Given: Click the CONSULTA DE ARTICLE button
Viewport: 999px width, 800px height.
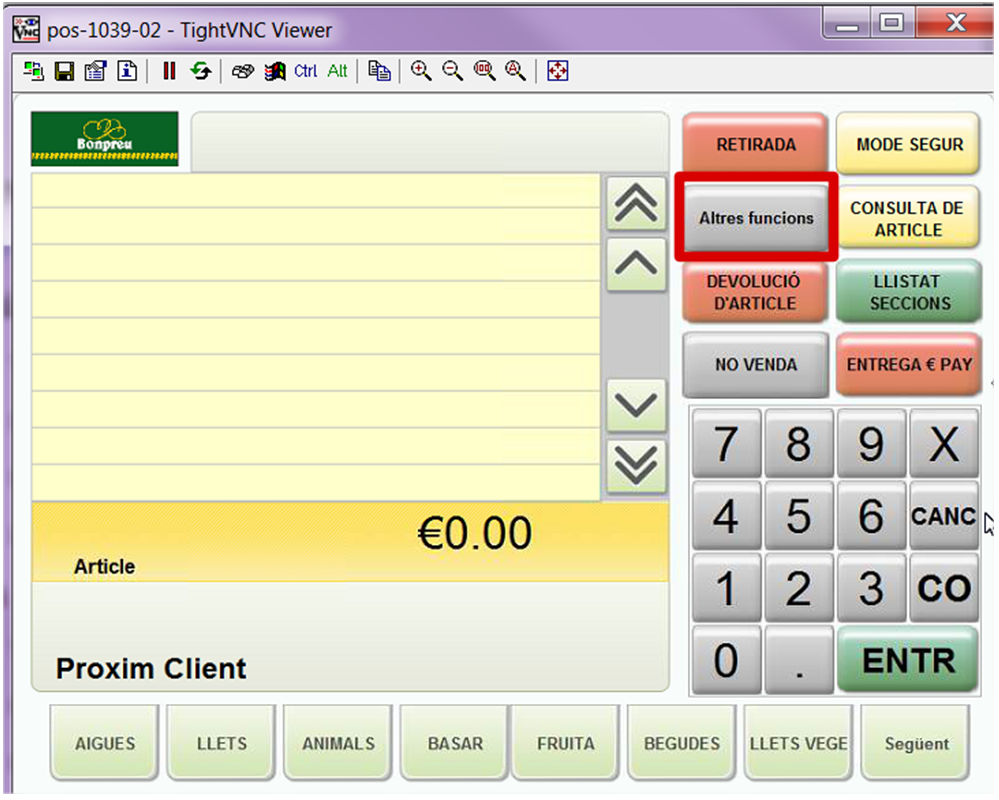Looking at the screenshot, I should pos(907,218).
